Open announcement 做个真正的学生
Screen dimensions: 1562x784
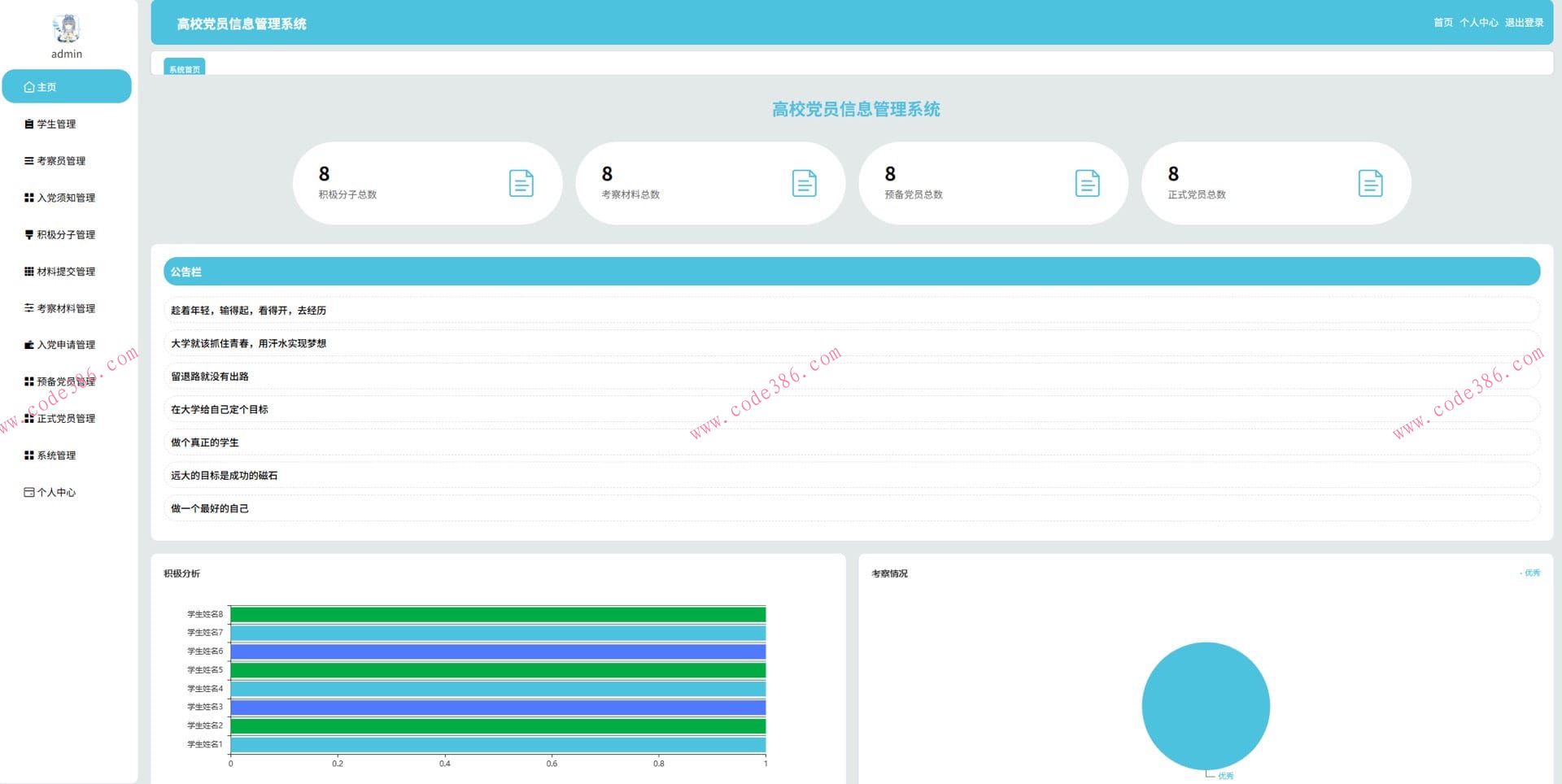click(x=852, y=442)
